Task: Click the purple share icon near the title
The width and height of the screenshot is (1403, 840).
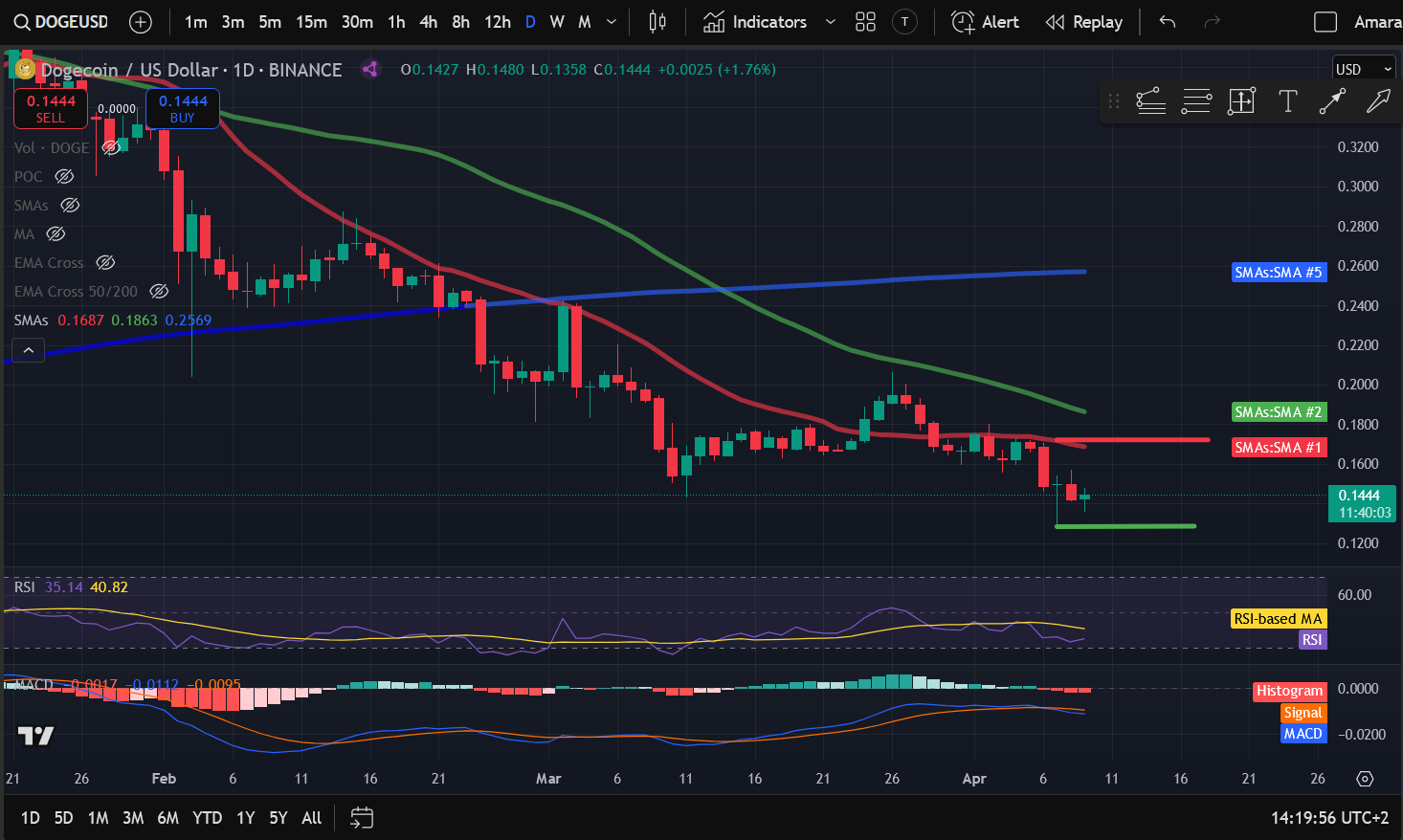Action: (x=369, y=69)
